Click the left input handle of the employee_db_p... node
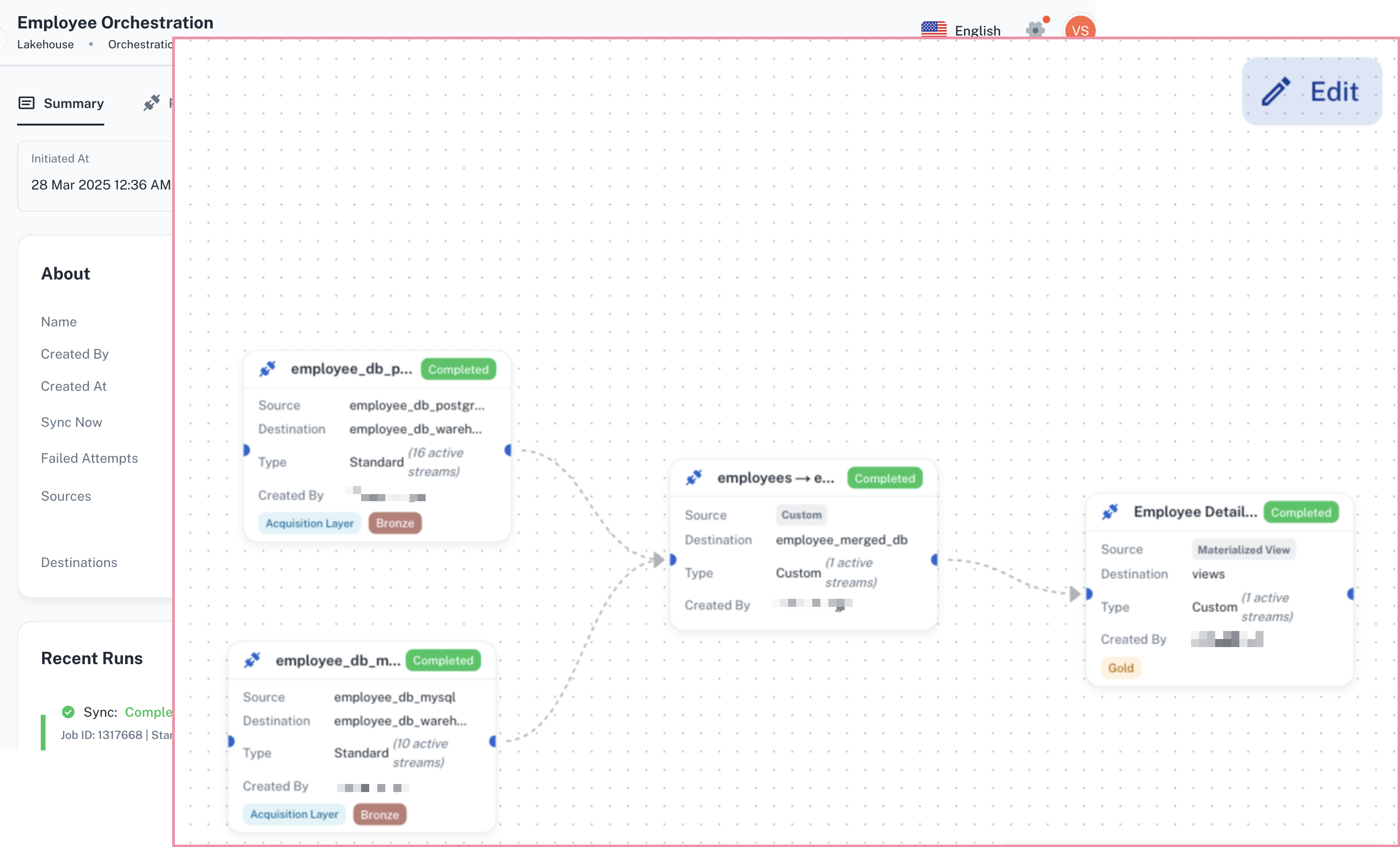 tap(246, 451)
